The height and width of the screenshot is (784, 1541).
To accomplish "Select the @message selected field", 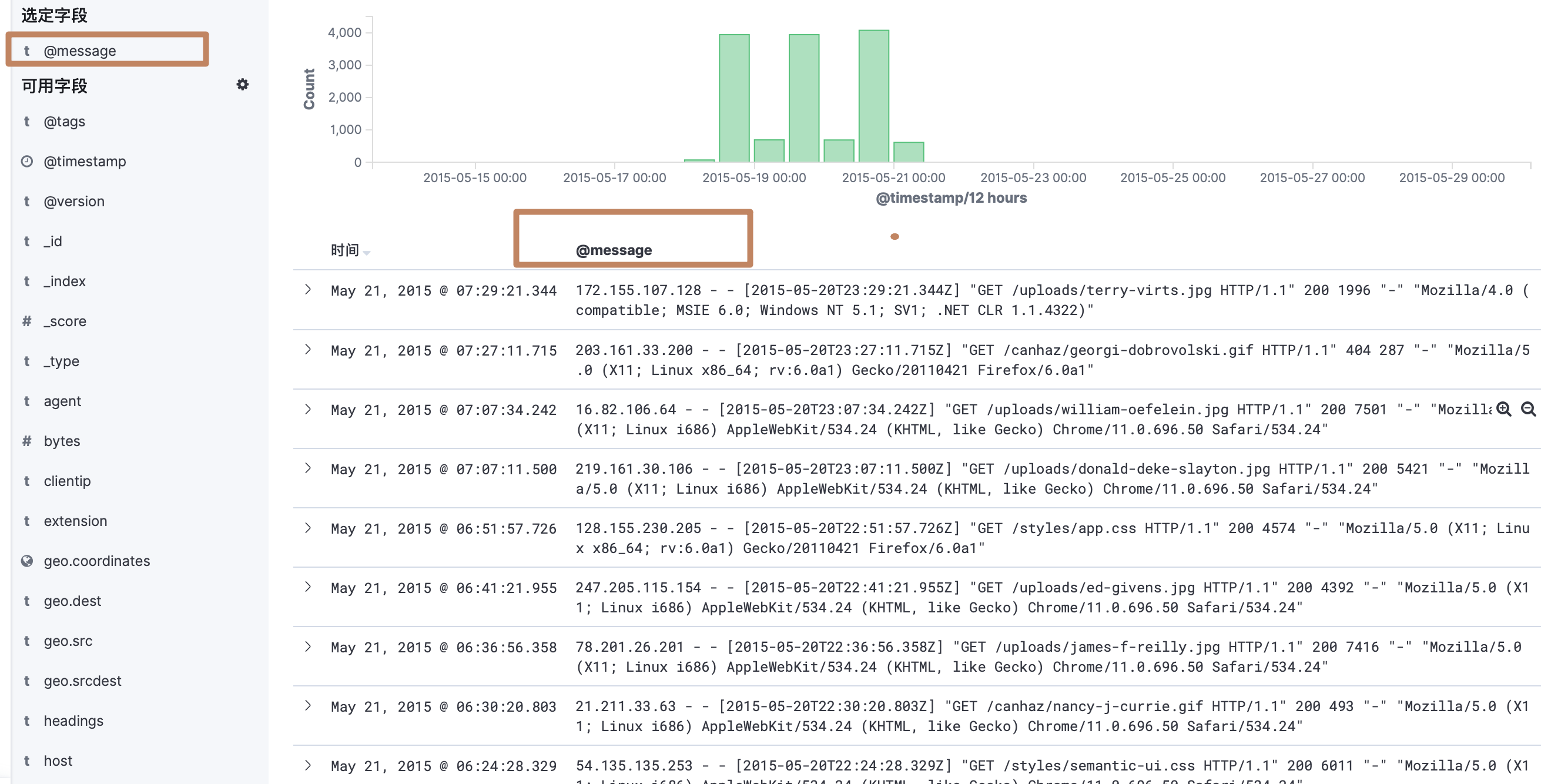I will click(x=79, y=51).
